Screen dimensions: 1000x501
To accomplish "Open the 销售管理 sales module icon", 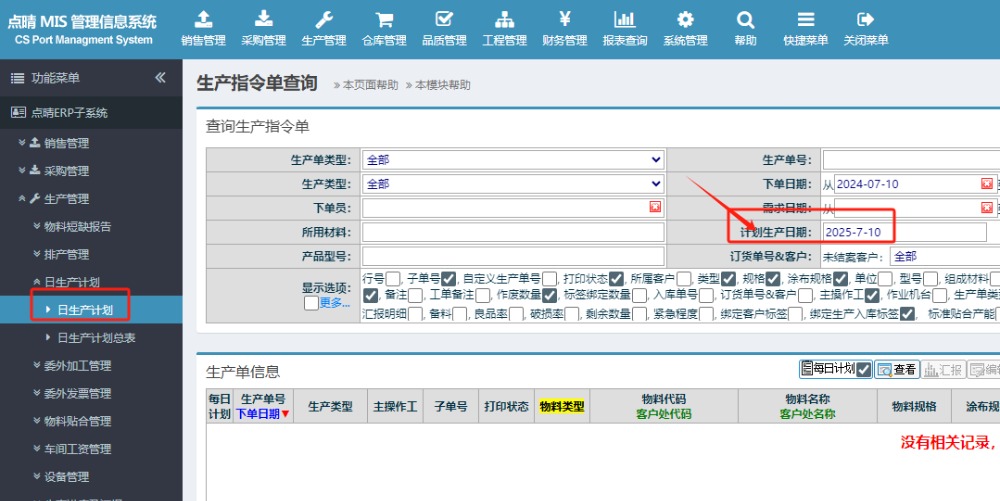I will (x=203, y=20).
